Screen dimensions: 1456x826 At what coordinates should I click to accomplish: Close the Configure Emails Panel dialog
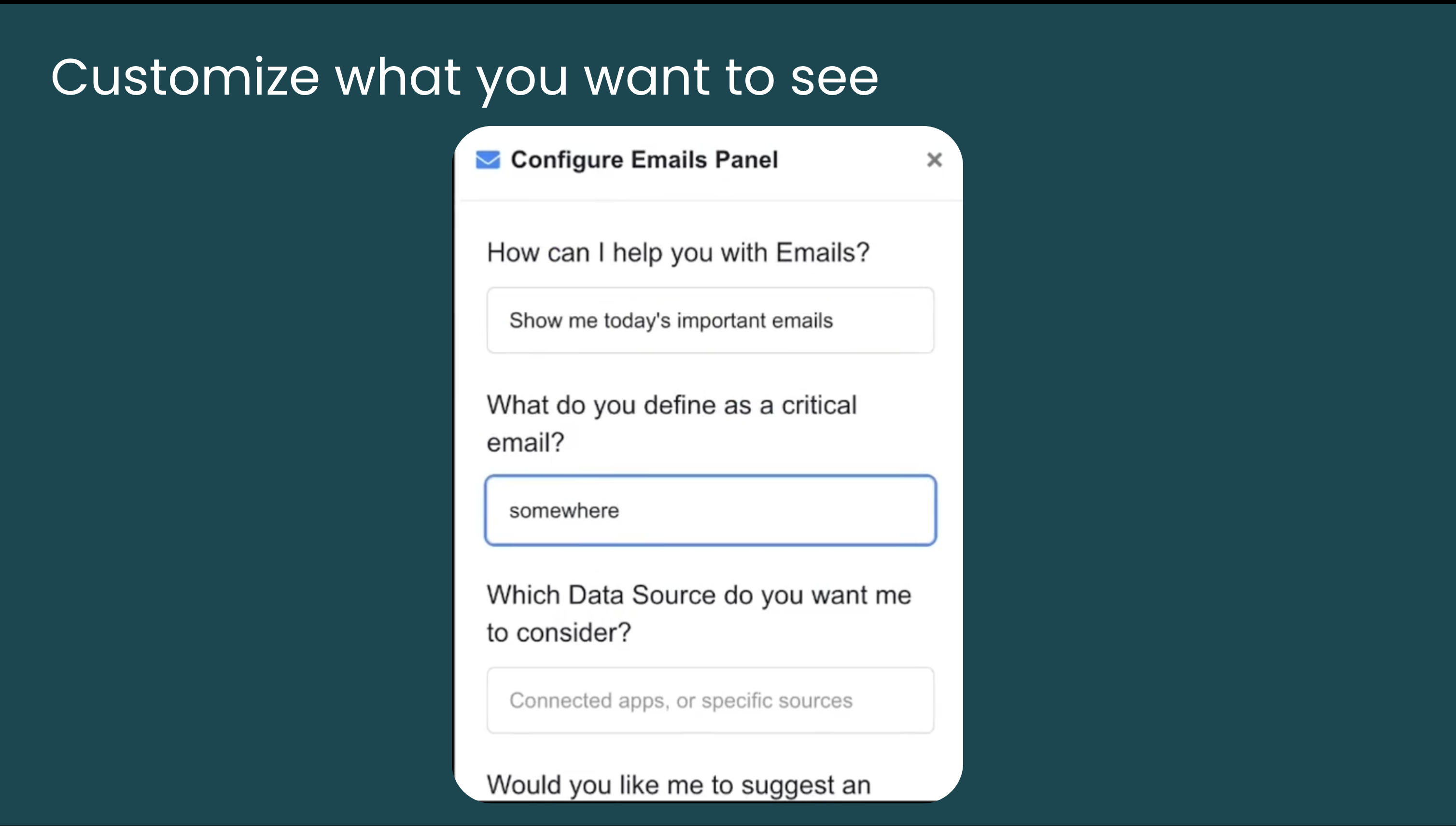point(934,160)
